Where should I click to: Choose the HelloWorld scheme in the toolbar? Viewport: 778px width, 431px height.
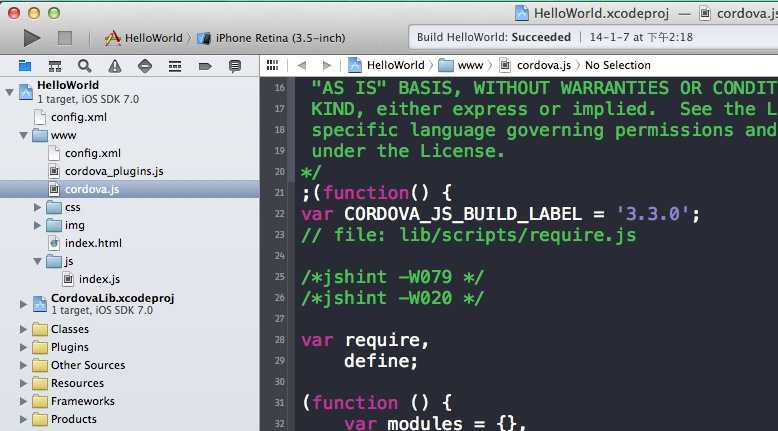pyautogui.click(x=143, y=38)
